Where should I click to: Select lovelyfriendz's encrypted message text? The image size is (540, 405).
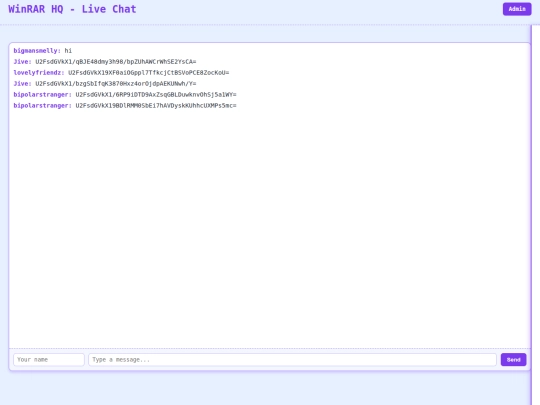tap(148, 73)
